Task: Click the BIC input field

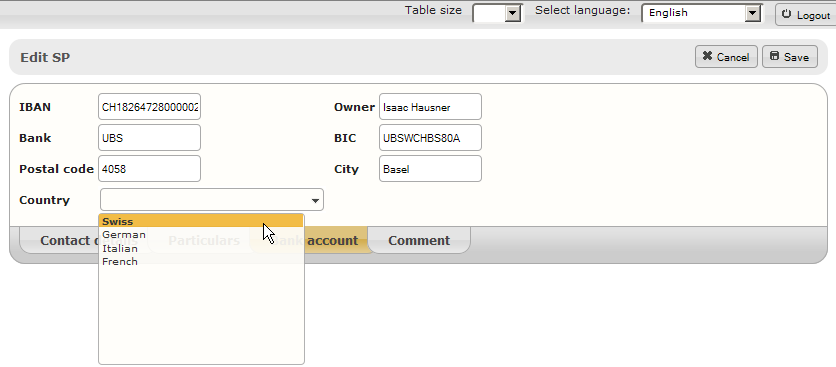Action: 430,138
